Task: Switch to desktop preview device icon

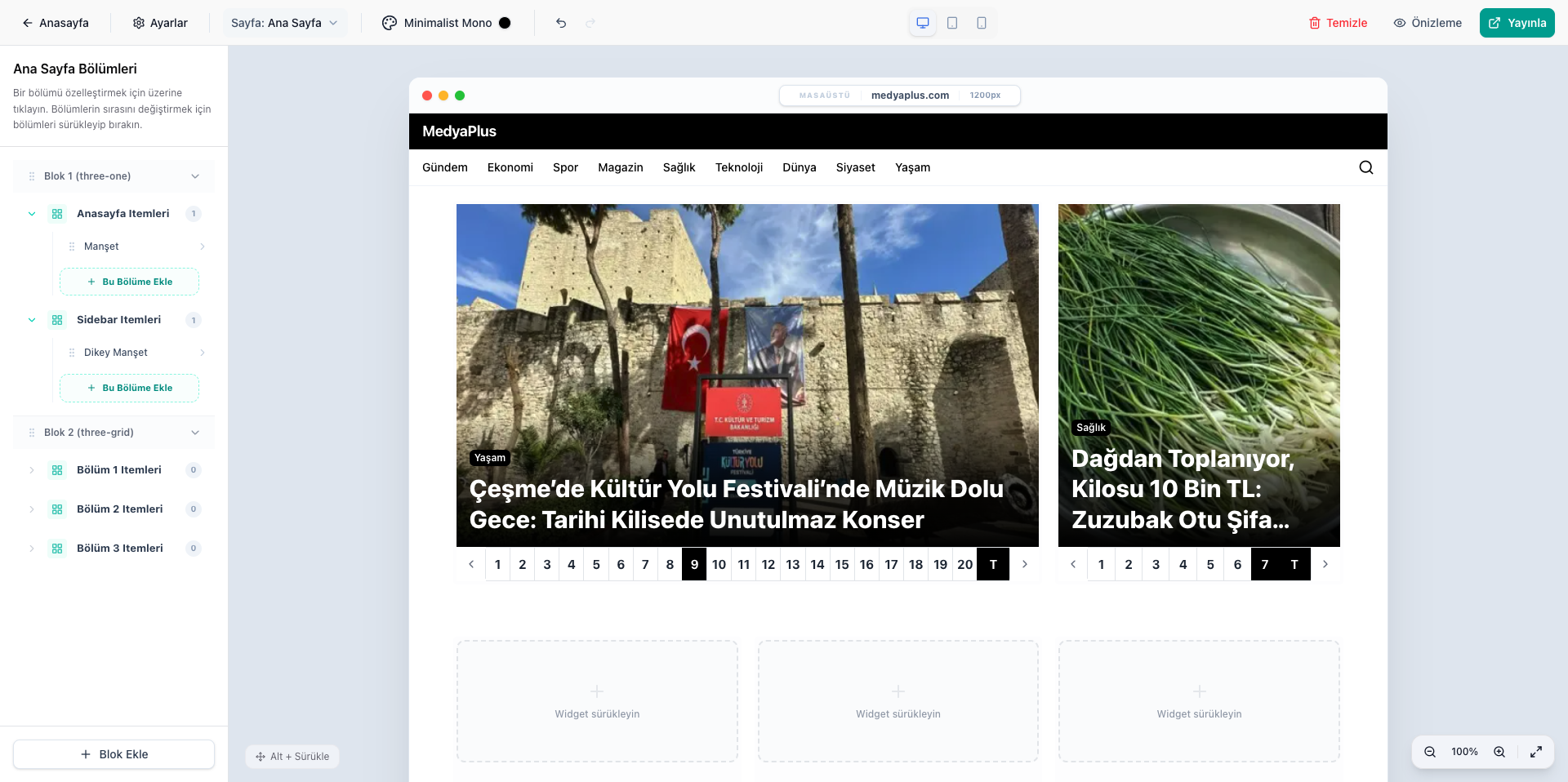Action: [923, 23]
